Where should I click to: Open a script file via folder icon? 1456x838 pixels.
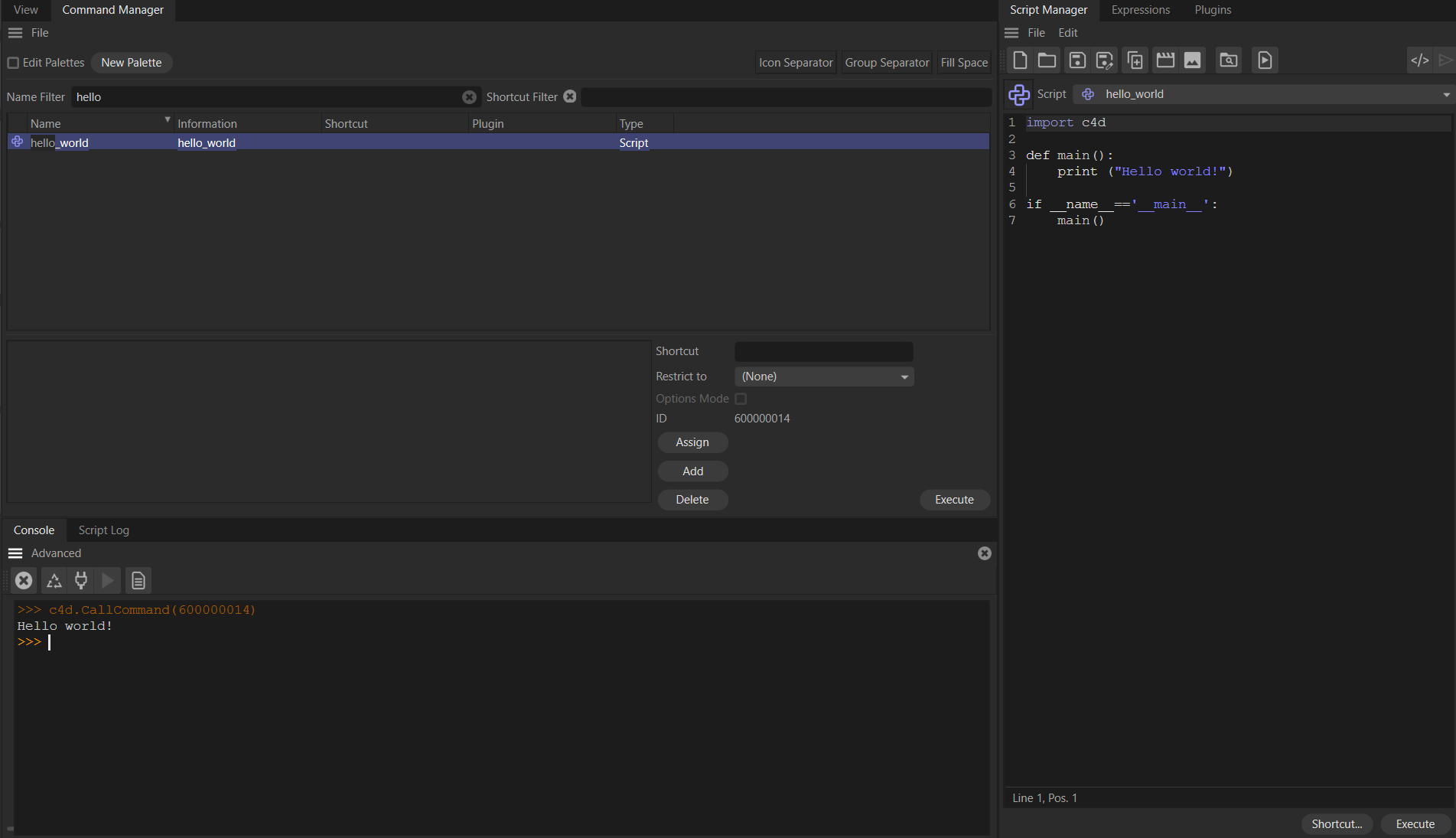[x=1047, y=60]
